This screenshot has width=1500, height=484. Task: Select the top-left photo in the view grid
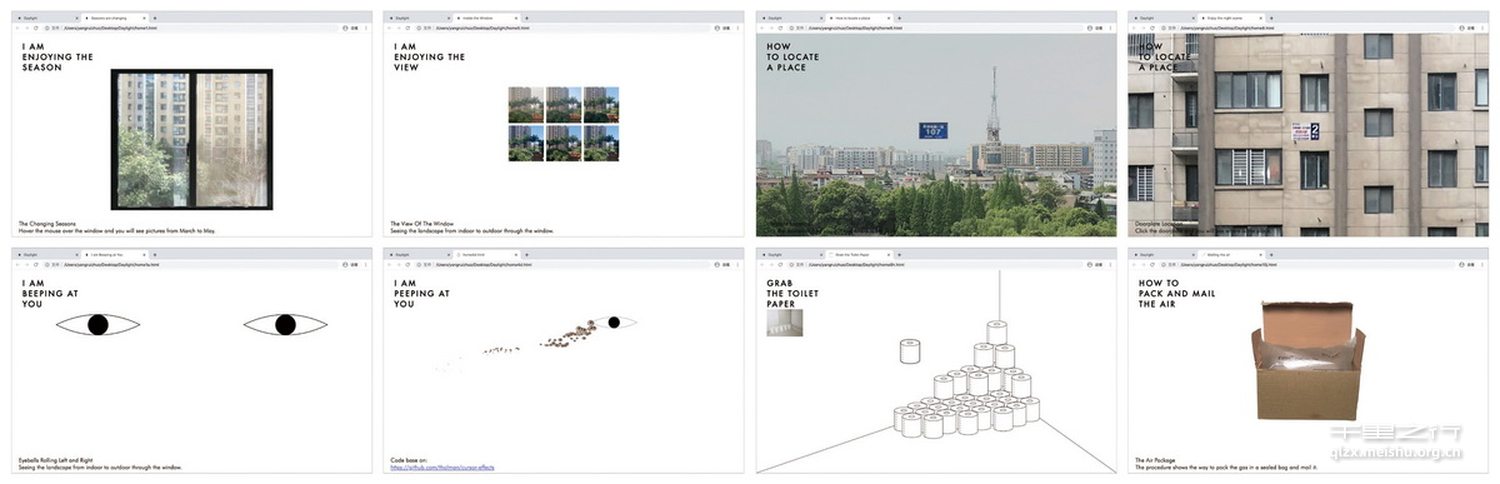(x=525, y=104)
